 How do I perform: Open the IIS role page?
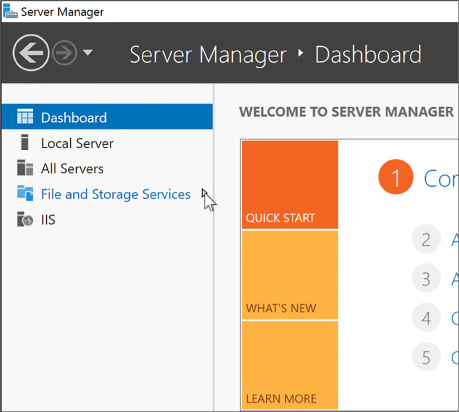coord(107,220)
